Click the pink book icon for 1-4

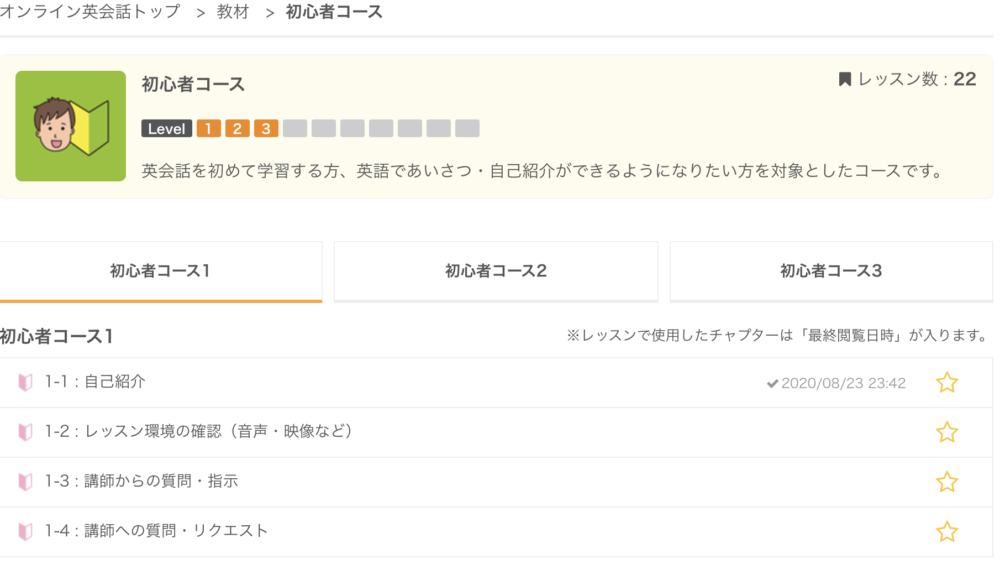click(x=26, y=531)
